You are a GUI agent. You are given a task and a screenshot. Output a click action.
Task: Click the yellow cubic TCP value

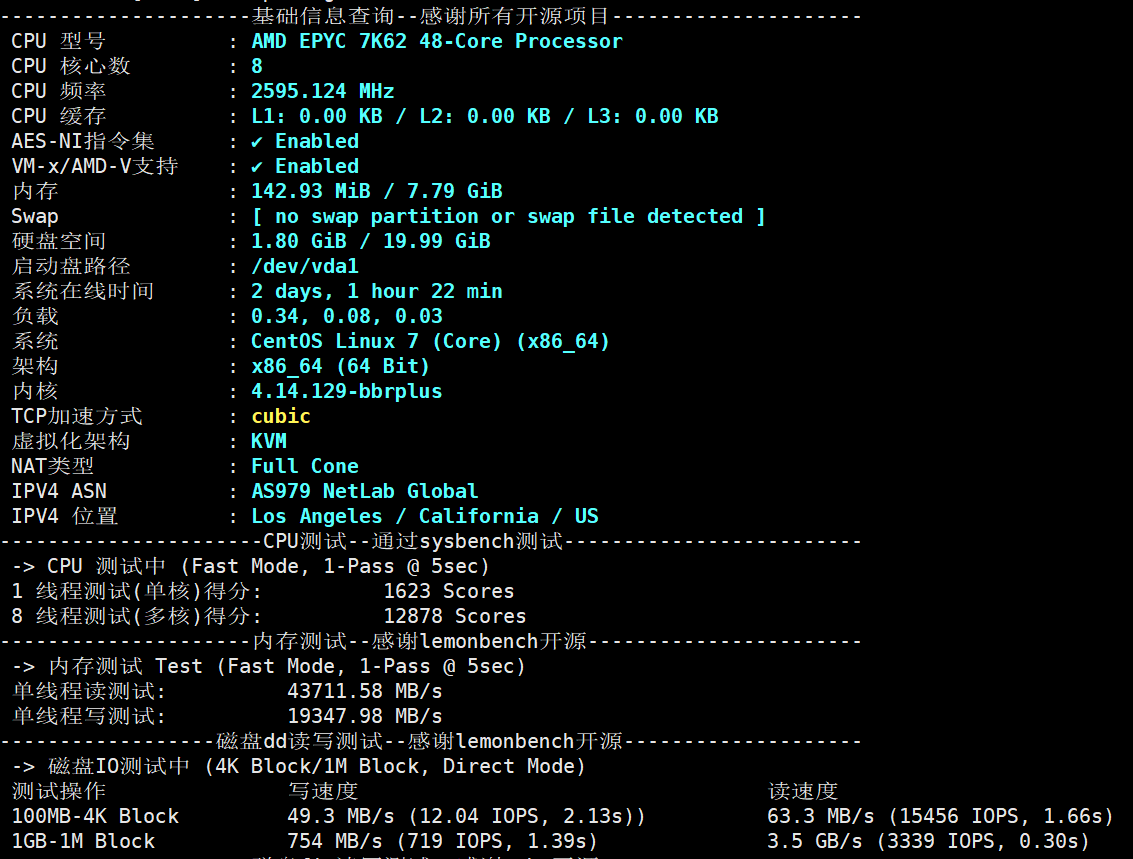point(280,416)
